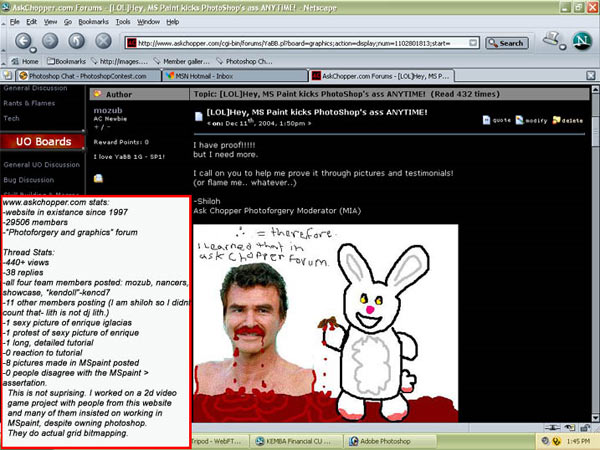Open the Tech board link in sidebar

[11, 118]
